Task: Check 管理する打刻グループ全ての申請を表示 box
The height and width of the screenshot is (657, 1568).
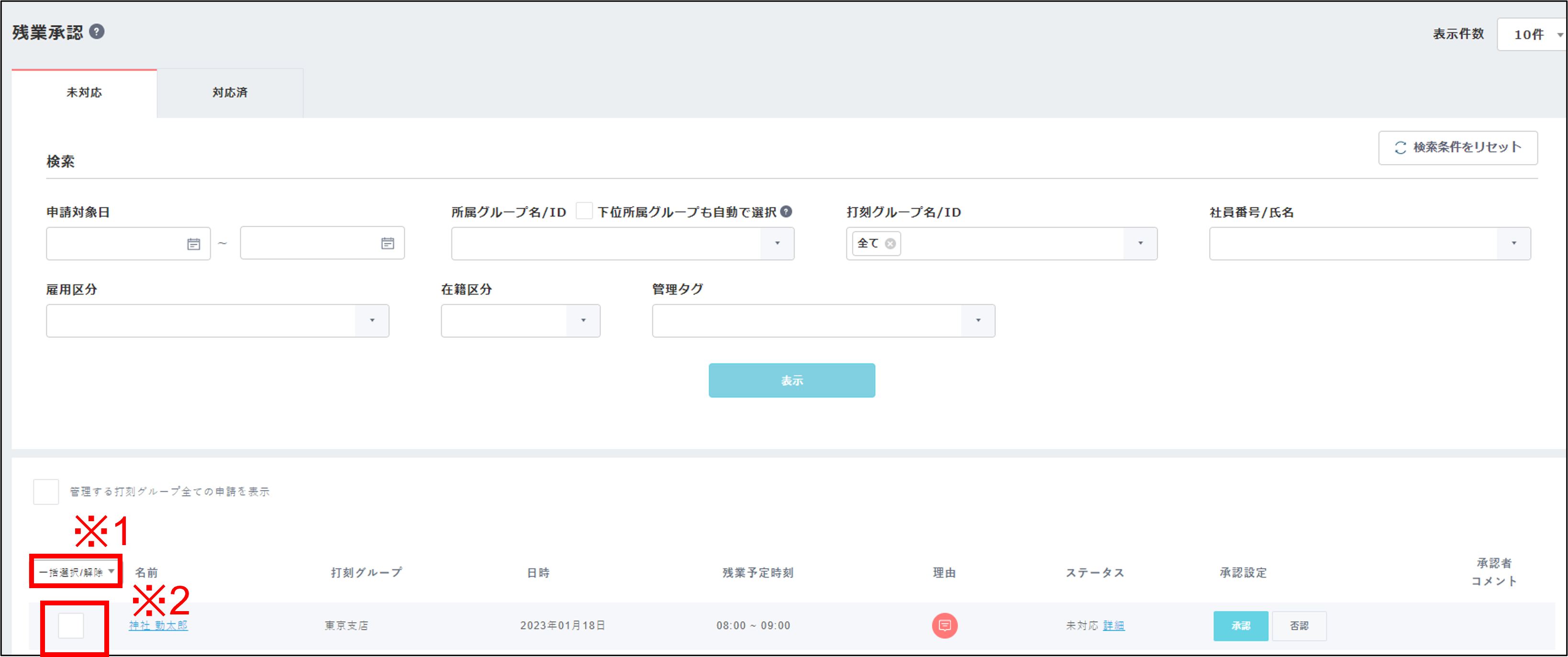Action: click(x=46, y=492)
